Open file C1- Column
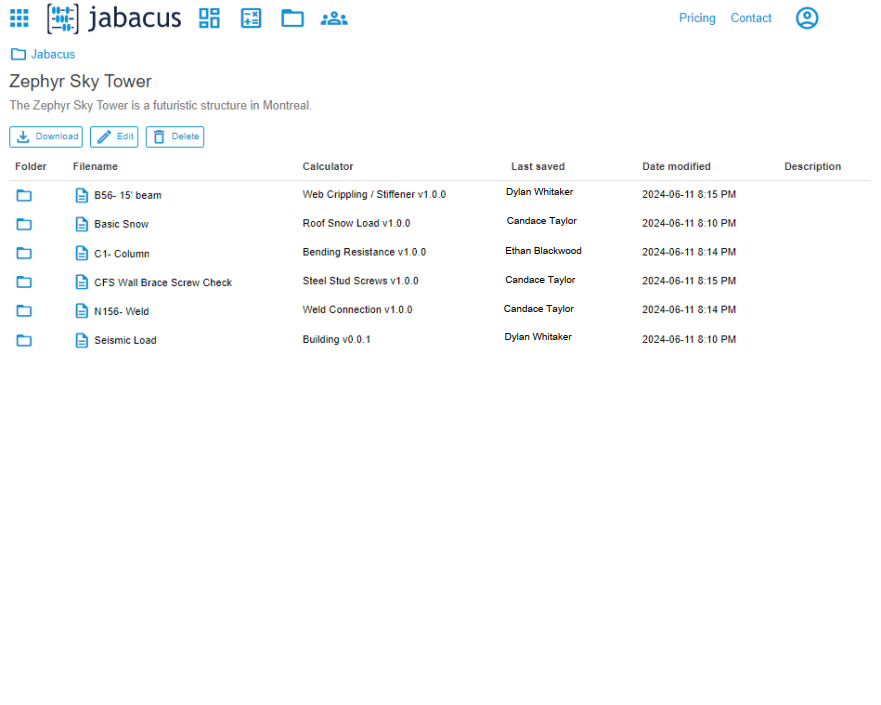Image resolution: width=881 pixels, height=705 pixels. [122, 254]
